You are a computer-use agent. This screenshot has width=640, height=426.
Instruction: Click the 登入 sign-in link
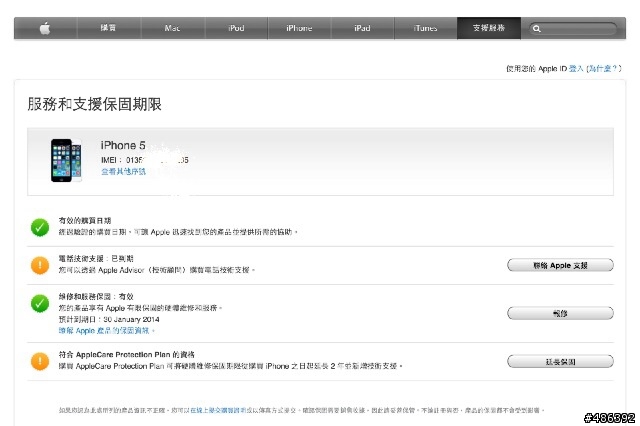576,69
